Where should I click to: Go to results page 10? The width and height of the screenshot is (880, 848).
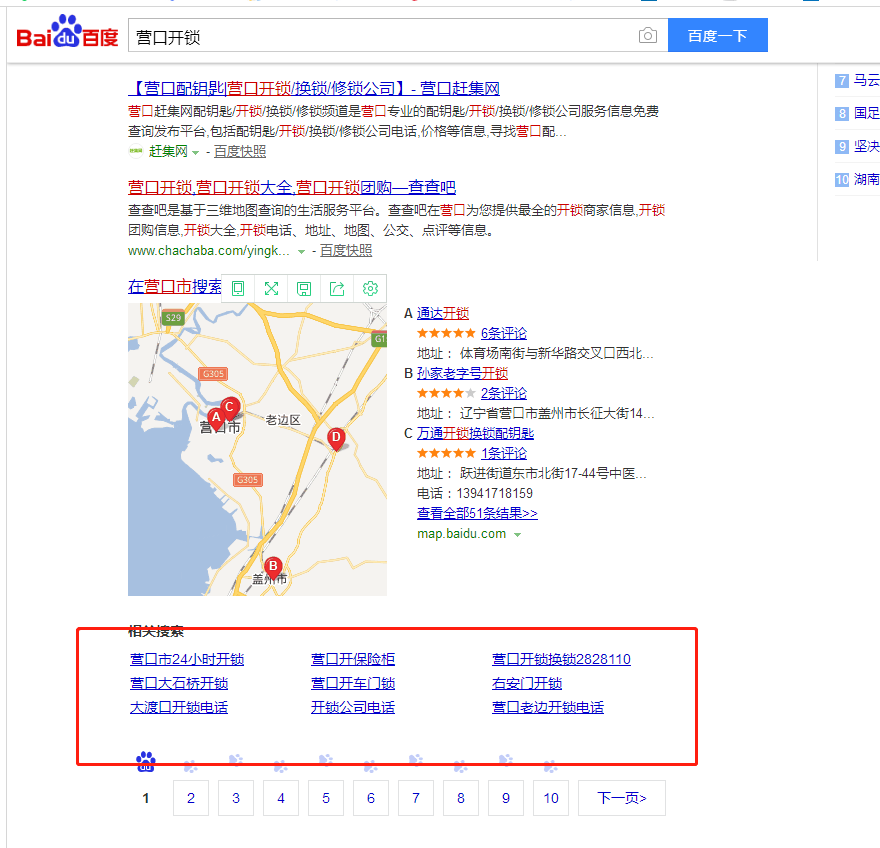[551, 798]
